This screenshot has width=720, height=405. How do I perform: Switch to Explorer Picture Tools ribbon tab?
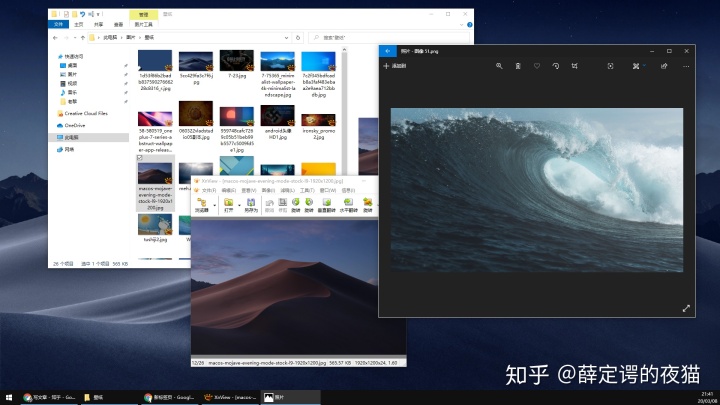click(x=144, y=24)
